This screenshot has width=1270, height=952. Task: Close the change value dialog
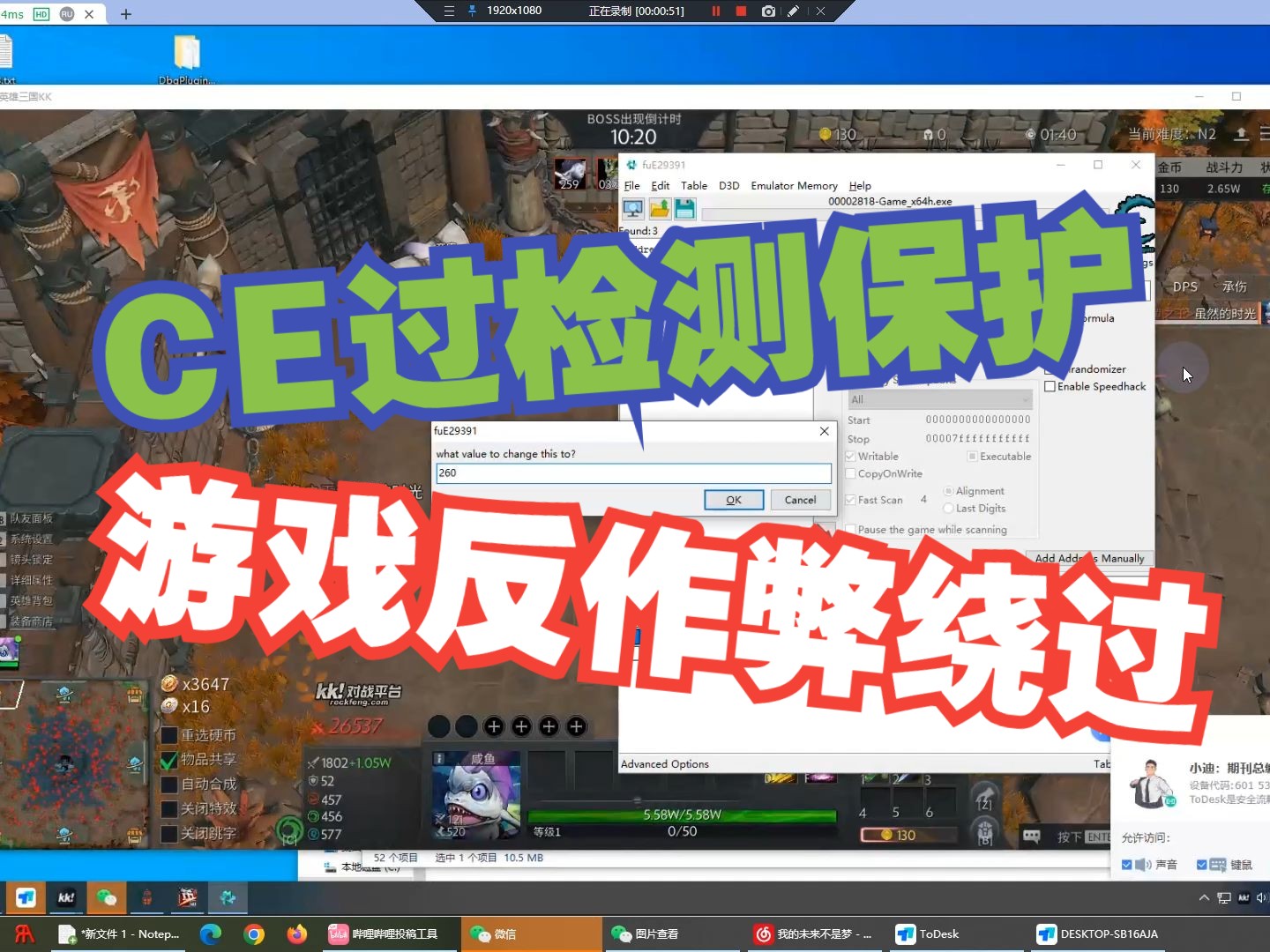click(824, 431)
